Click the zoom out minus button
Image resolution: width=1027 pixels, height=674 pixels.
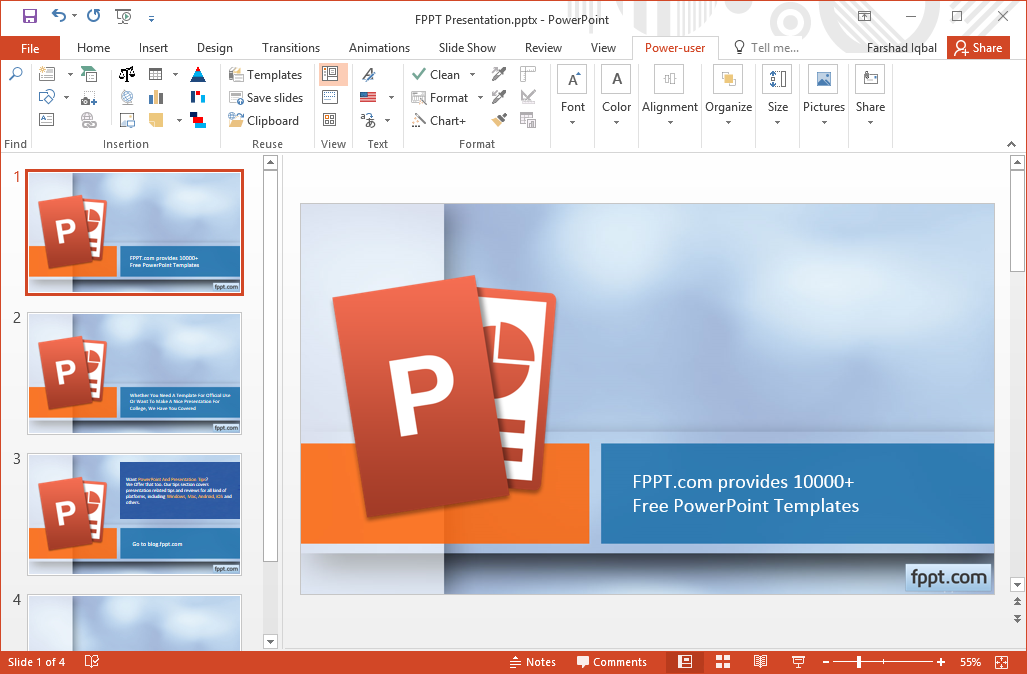[x=826, y=662]
